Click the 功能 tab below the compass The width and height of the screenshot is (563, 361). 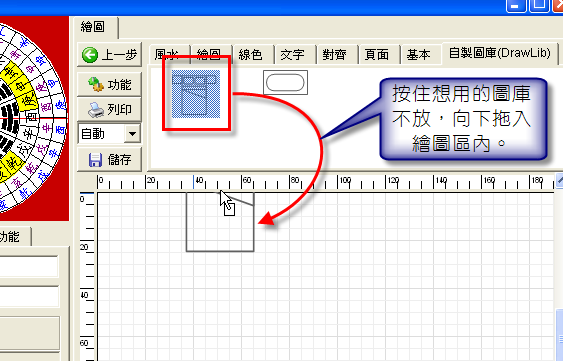(x=13, y=237)
